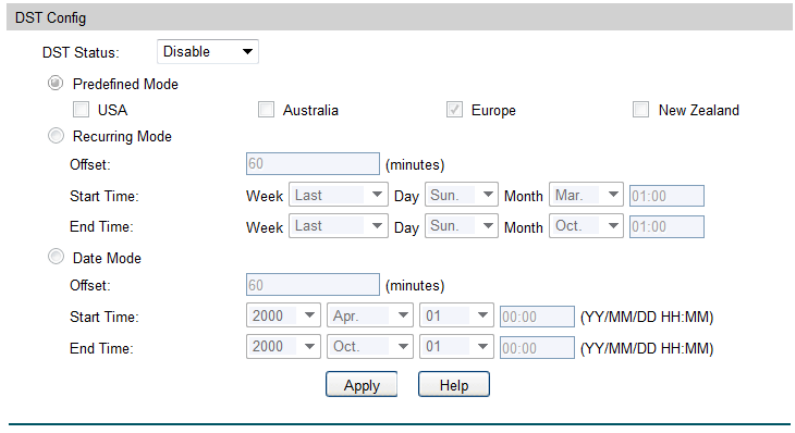Click the Recurring End Time 01:00 field
Image resolution: width=795 pixels, height=433 pixels.
[666, 227]
